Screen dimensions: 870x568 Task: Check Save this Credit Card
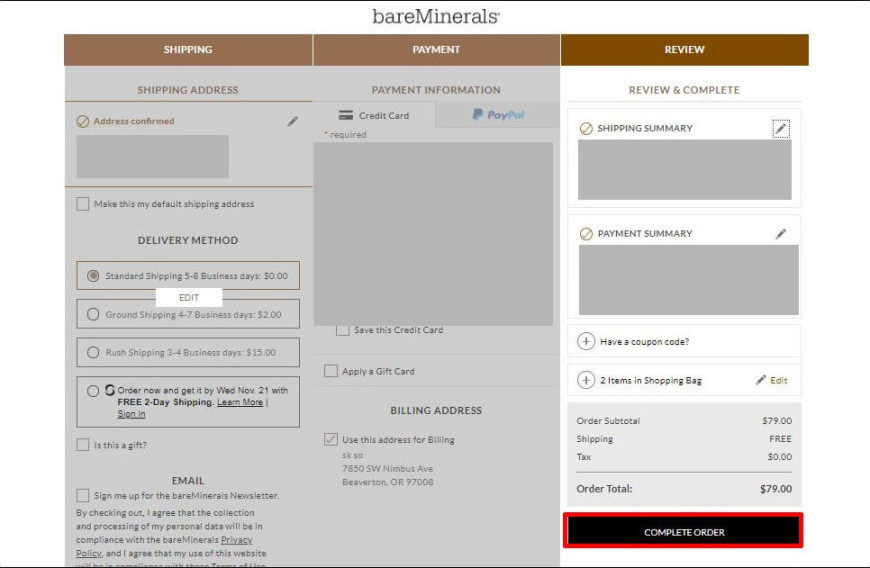(342, 330)
